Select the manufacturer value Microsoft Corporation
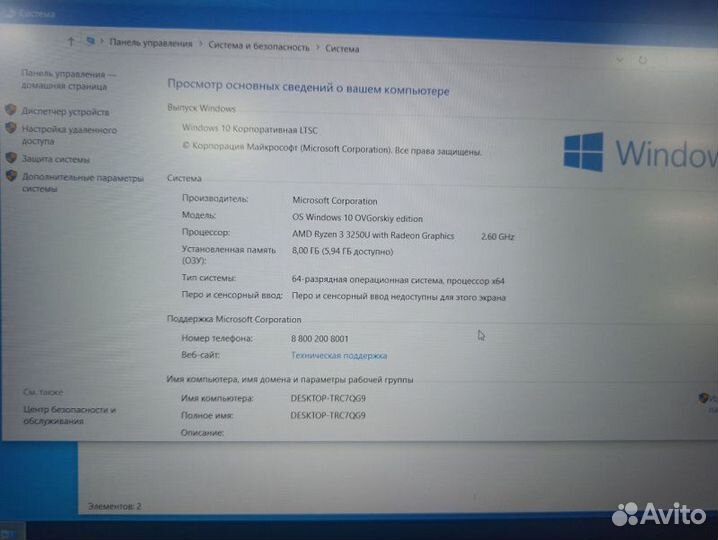718x540 pixels. pyautogui.click(x=335, y=201)
